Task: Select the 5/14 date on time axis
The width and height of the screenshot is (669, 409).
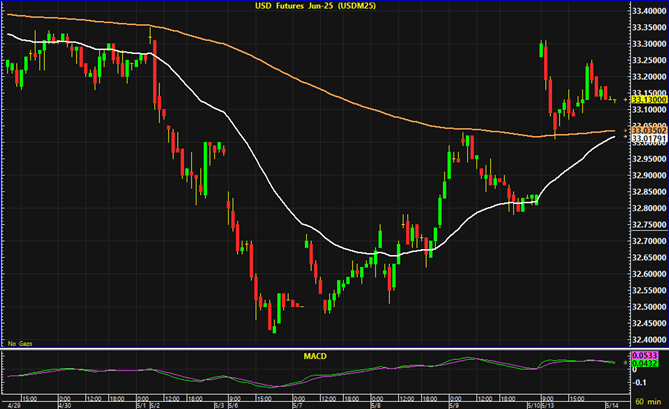Action: tap(610, 404)
